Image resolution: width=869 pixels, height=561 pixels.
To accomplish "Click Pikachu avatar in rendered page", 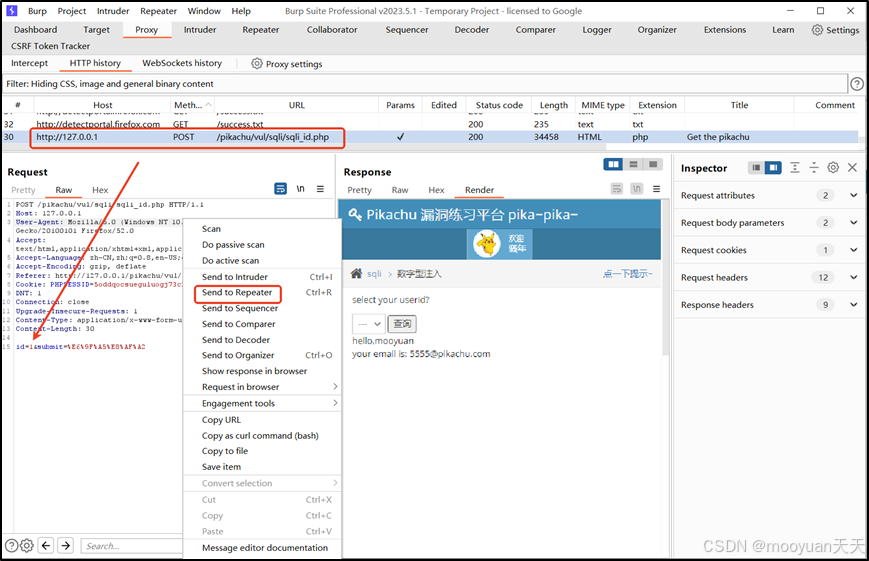I will tap(488, 244).
